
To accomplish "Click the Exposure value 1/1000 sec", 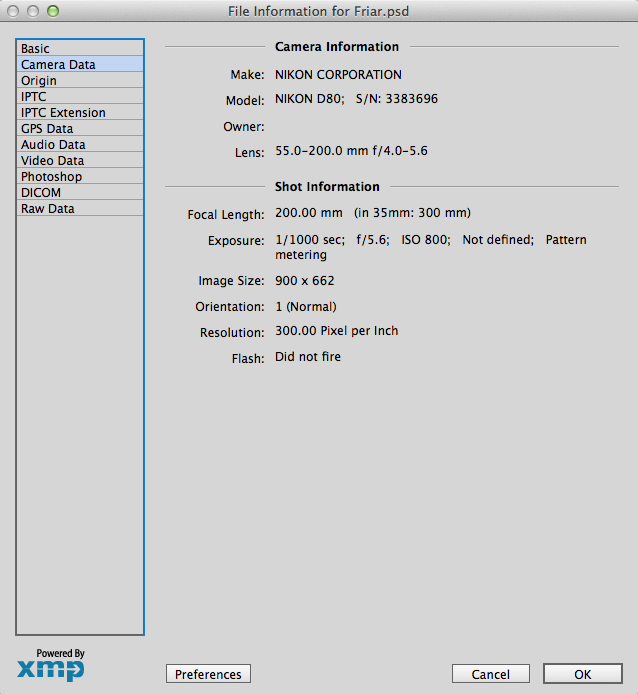I will pos(310,239).
